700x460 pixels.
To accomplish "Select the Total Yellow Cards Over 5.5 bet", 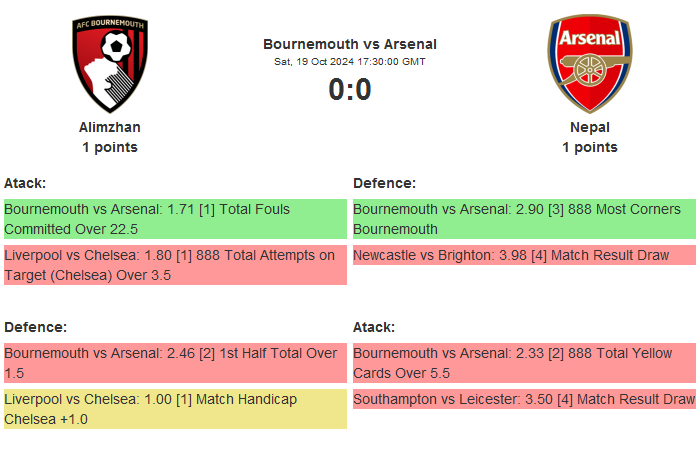I will coord(524,363).
